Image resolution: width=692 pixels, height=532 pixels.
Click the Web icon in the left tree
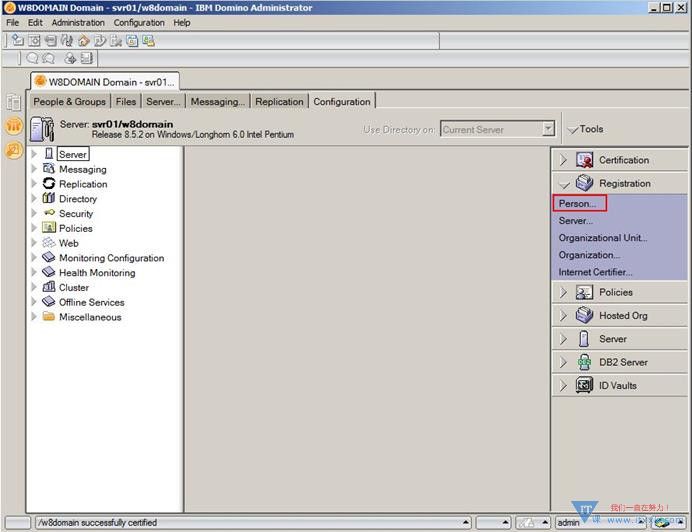tap(49, 242)
